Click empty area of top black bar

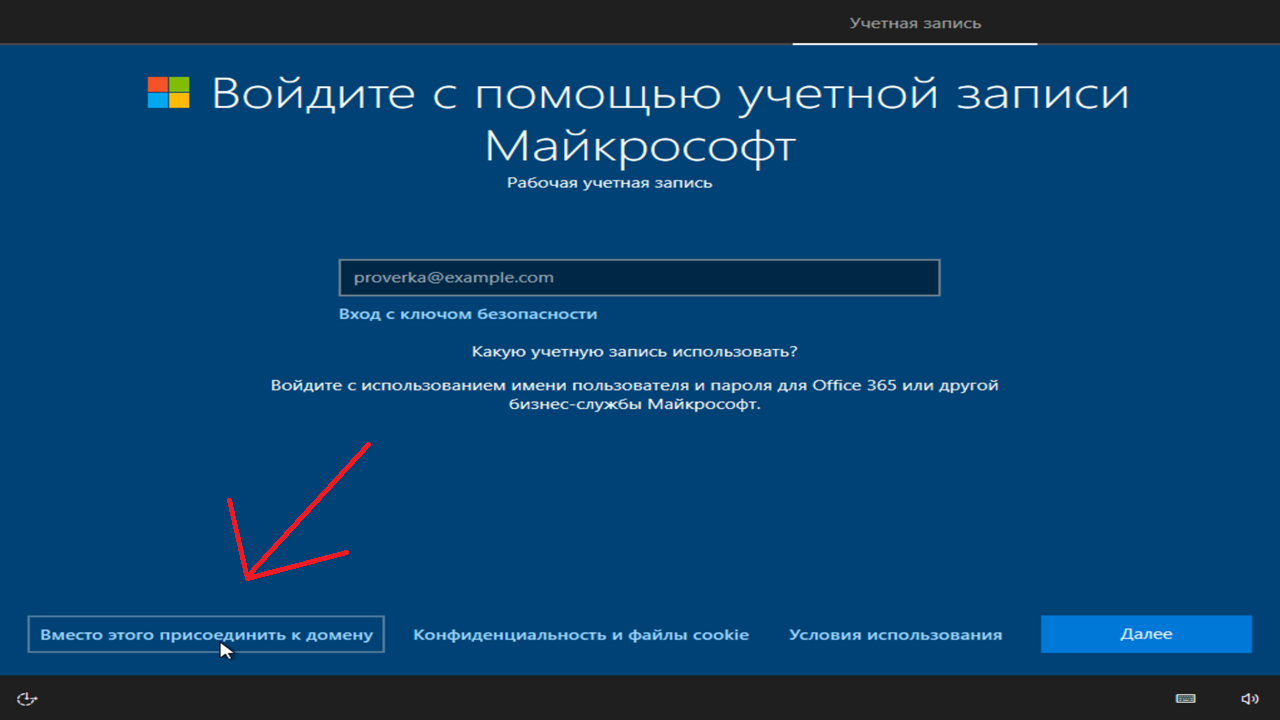click(400, 22)
